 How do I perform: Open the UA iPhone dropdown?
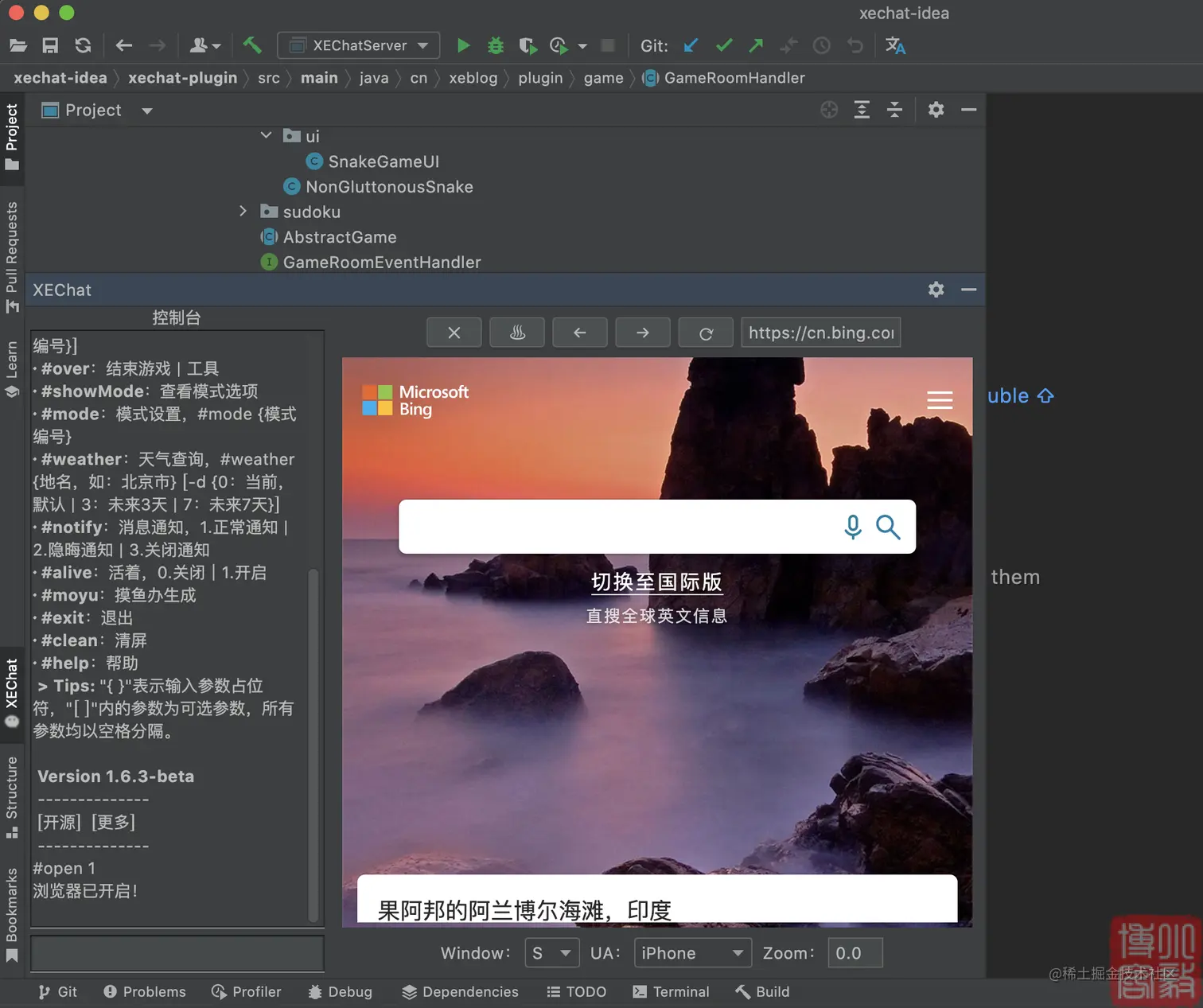(693, 953)
